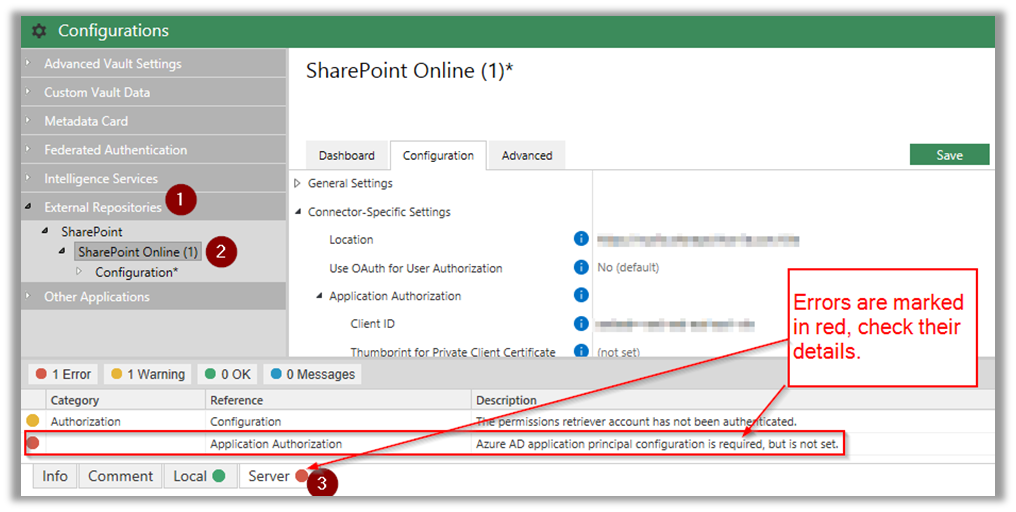The image size is (1016, 512).
Task: Click the Location setting label
Action: (x=351, y=239)
